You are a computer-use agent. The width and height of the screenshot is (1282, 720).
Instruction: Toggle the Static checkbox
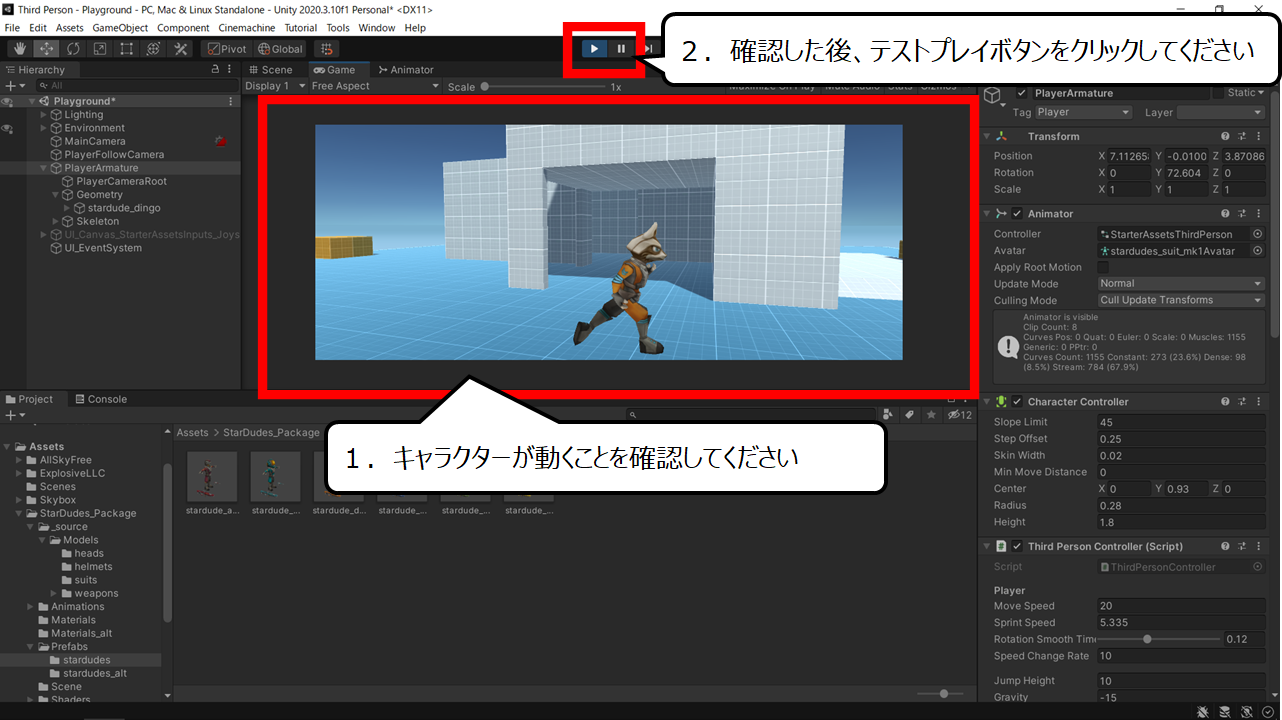(1217, 93)
